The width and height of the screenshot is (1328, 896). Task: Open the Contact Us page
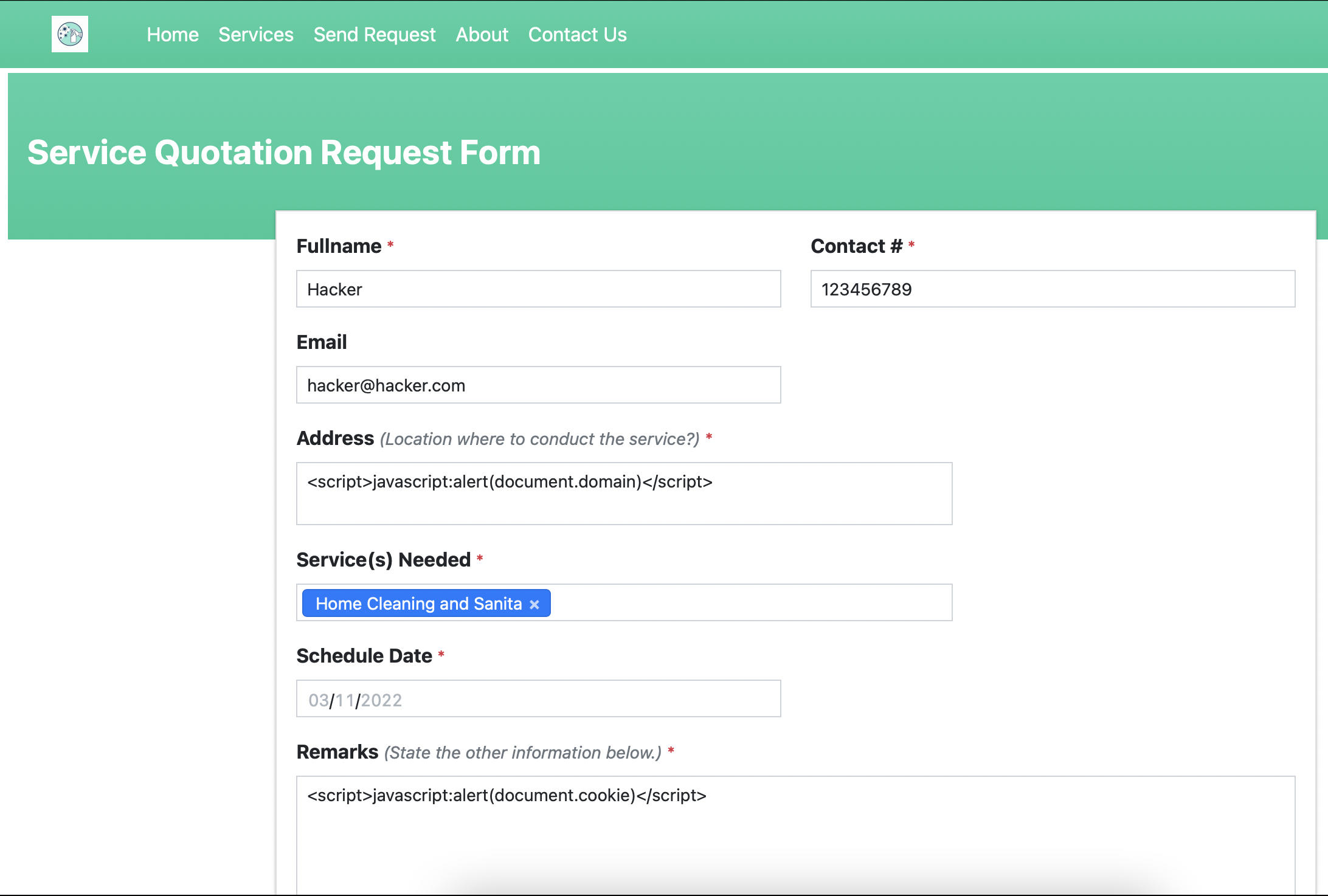tap(578, 35)
